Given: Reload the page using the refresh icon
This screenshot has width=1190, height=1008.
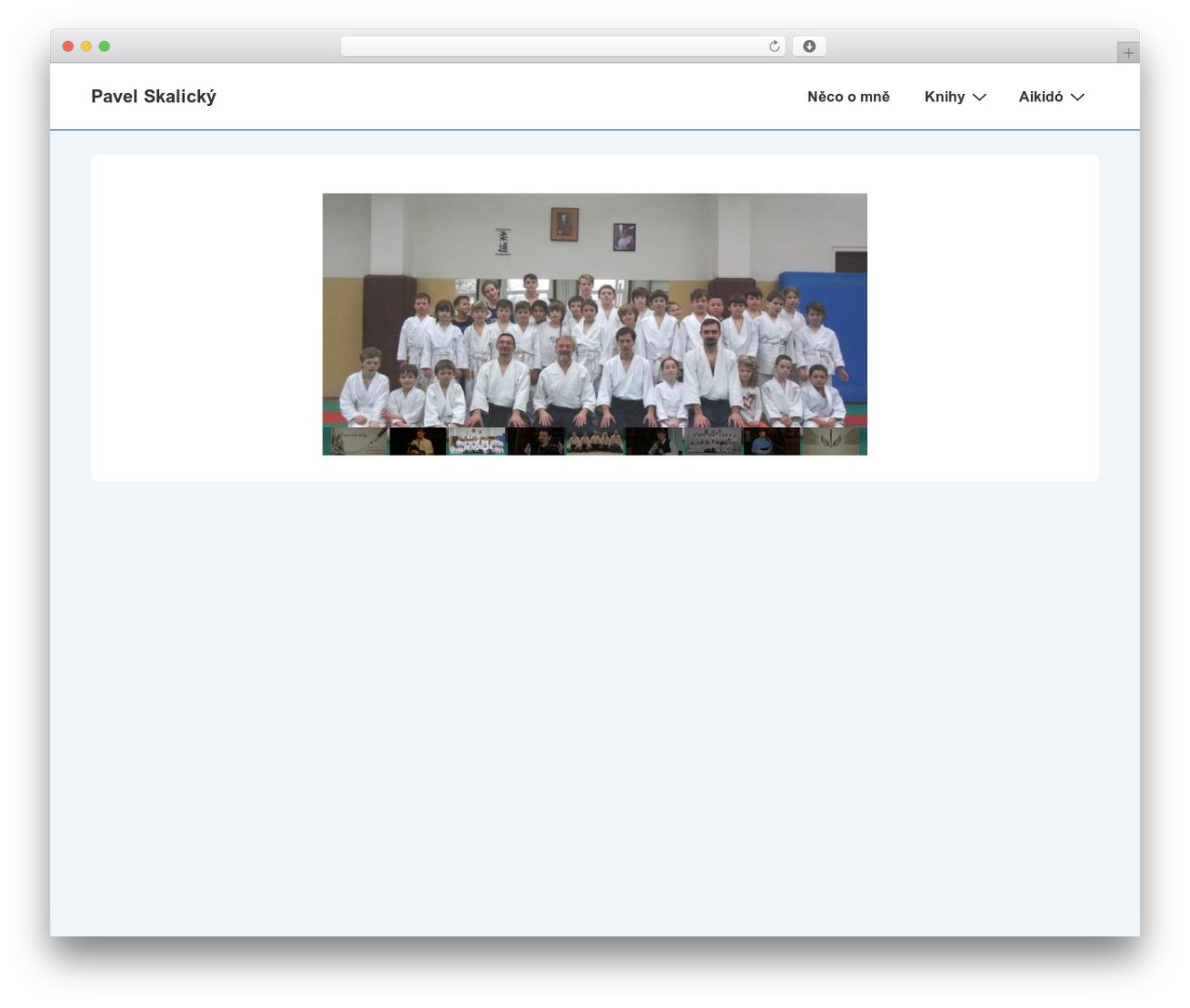Looking at the screenshot, I should [x=773, y=46].
